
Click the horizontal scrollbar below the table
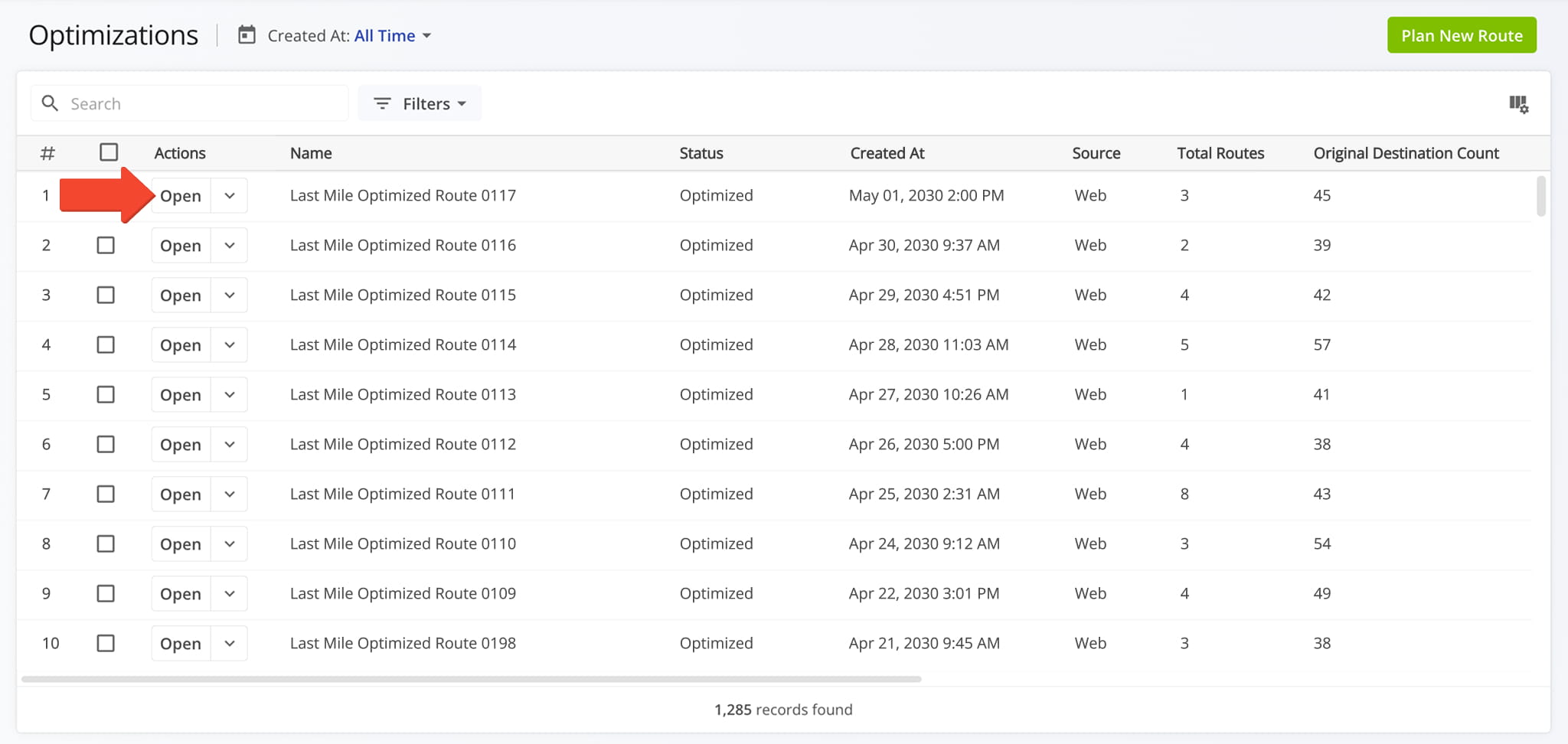[x=471, y=679]
